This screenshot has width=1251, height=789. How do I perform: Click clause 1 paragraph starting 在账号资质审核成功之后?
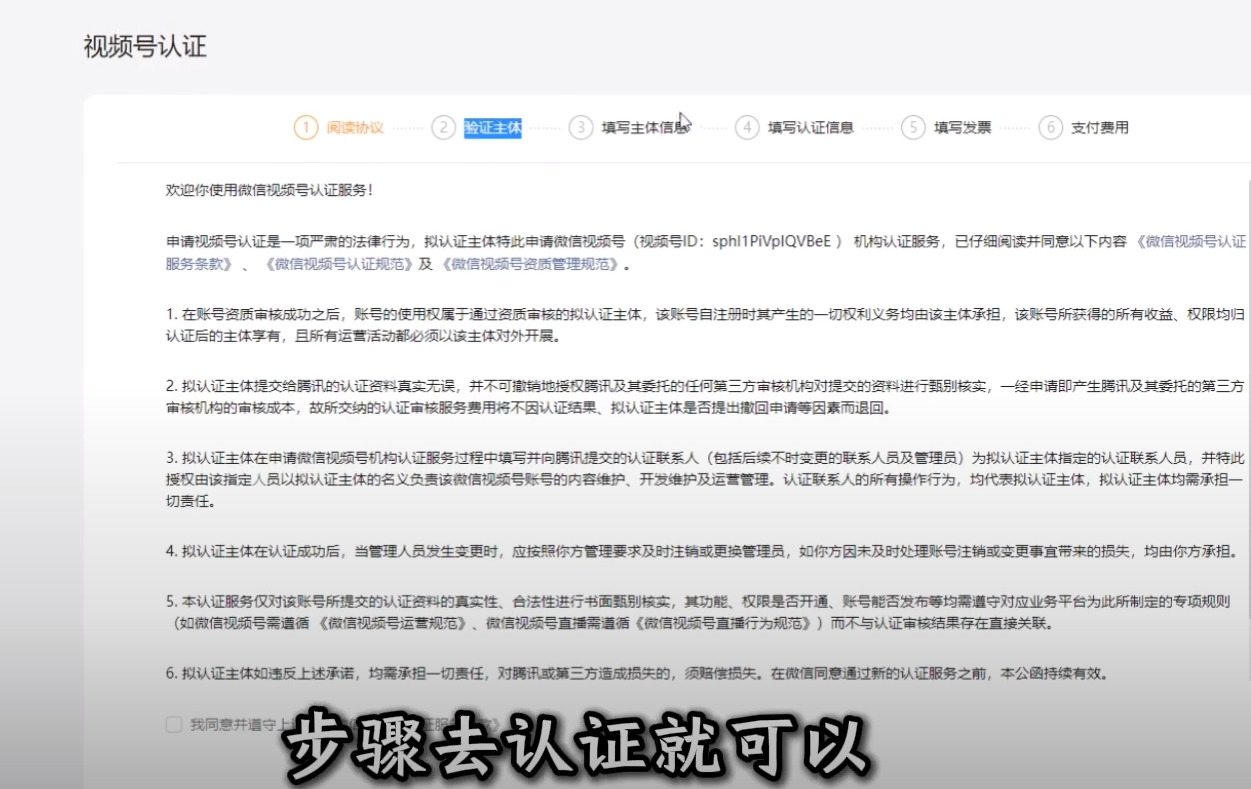point(706,325)
